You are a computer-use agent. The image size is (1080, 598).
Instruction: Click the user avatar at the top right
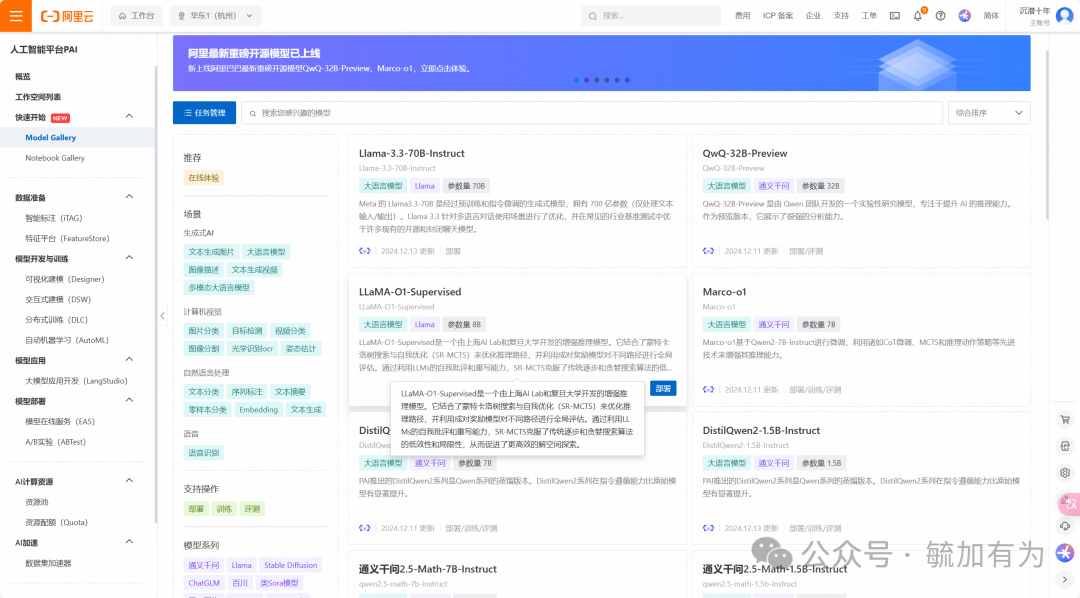point(1065,16)
